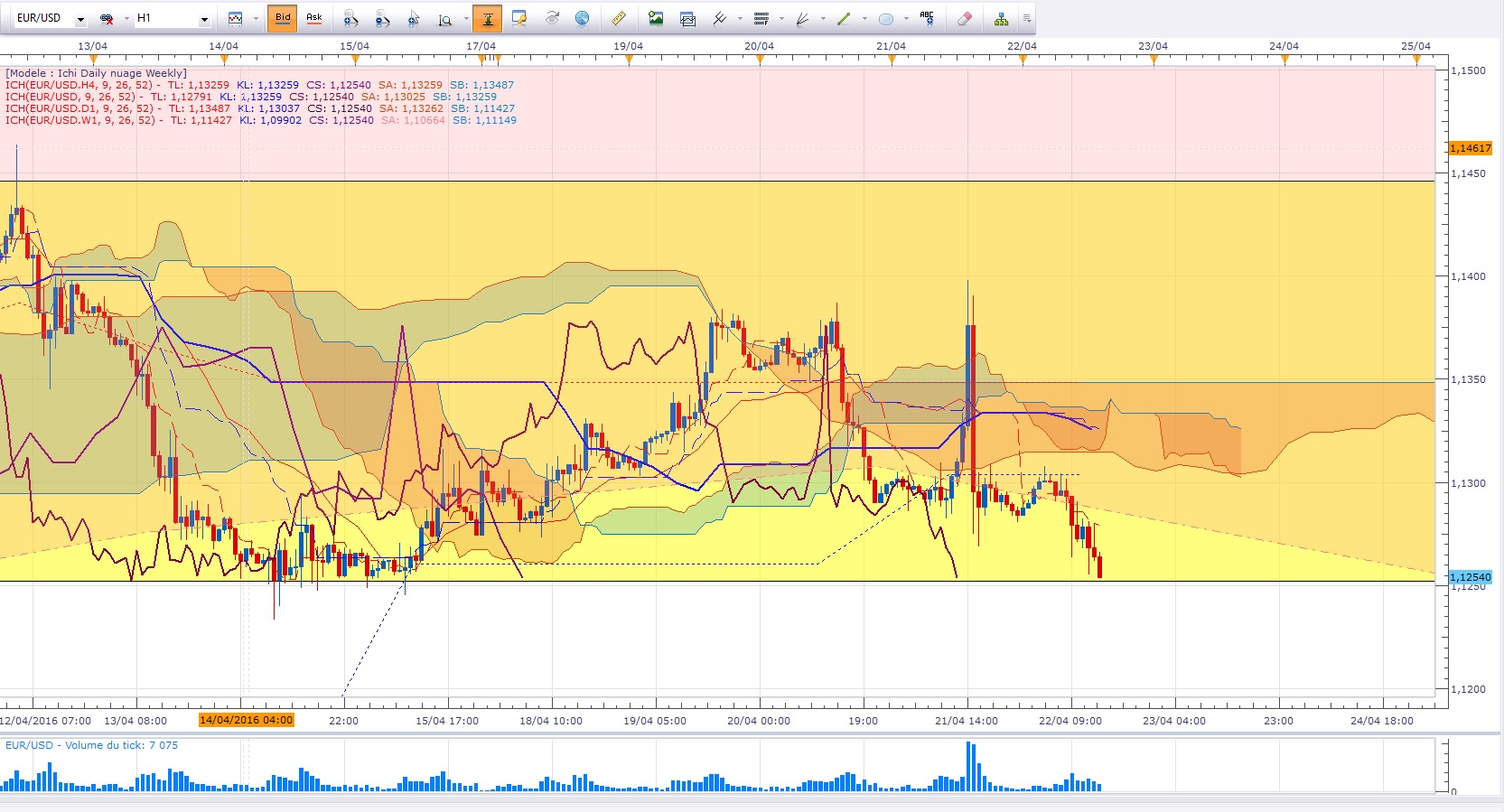
Task: Select the eraser tool
Action: point(965,18)
